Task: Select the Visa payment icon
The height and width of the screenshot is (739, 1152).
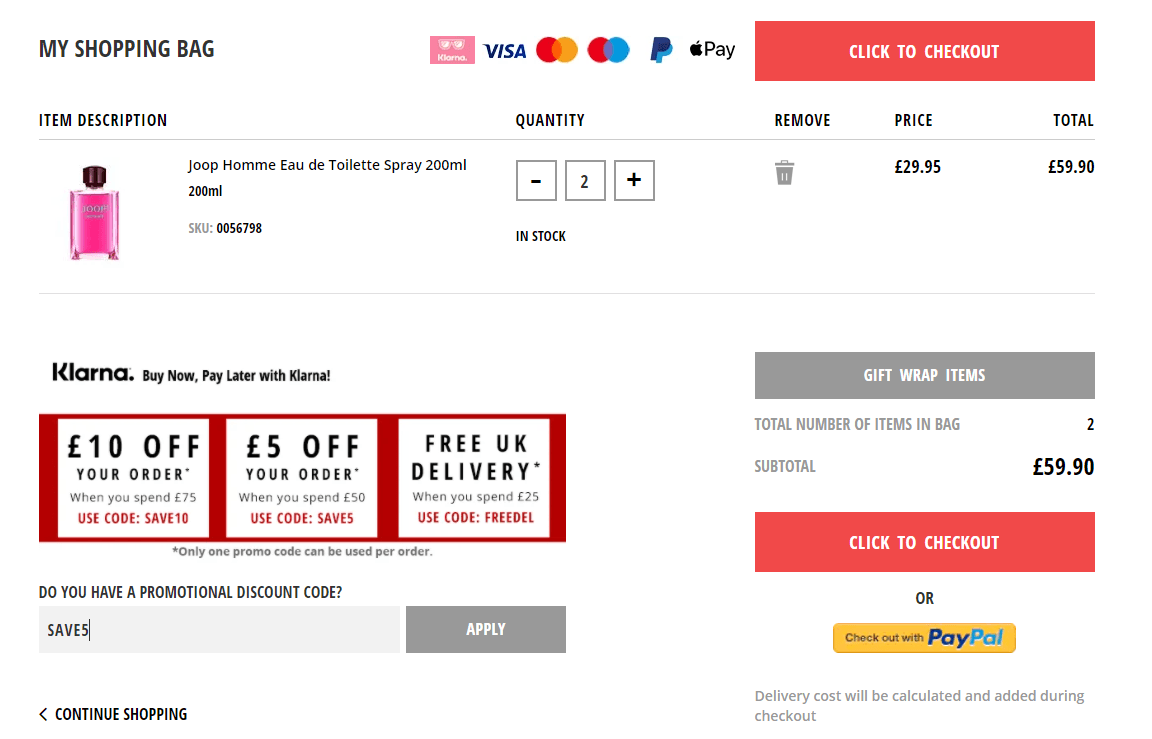Action: click(504, 50)
